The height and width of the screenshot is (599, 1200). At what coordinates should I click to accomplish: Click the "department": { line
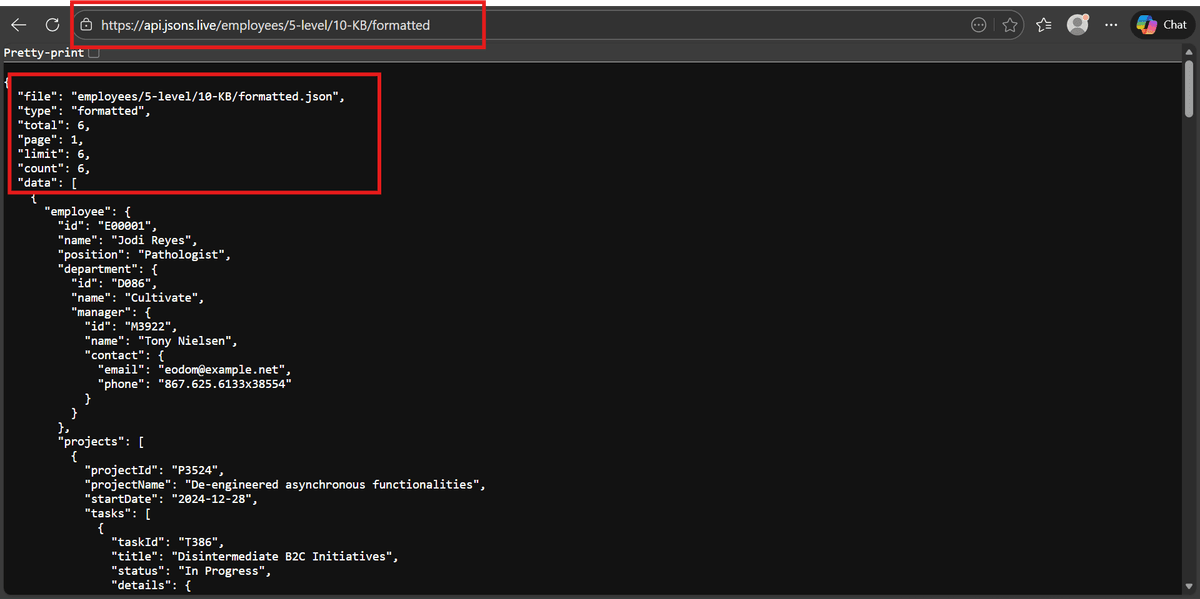click(108, 270)
